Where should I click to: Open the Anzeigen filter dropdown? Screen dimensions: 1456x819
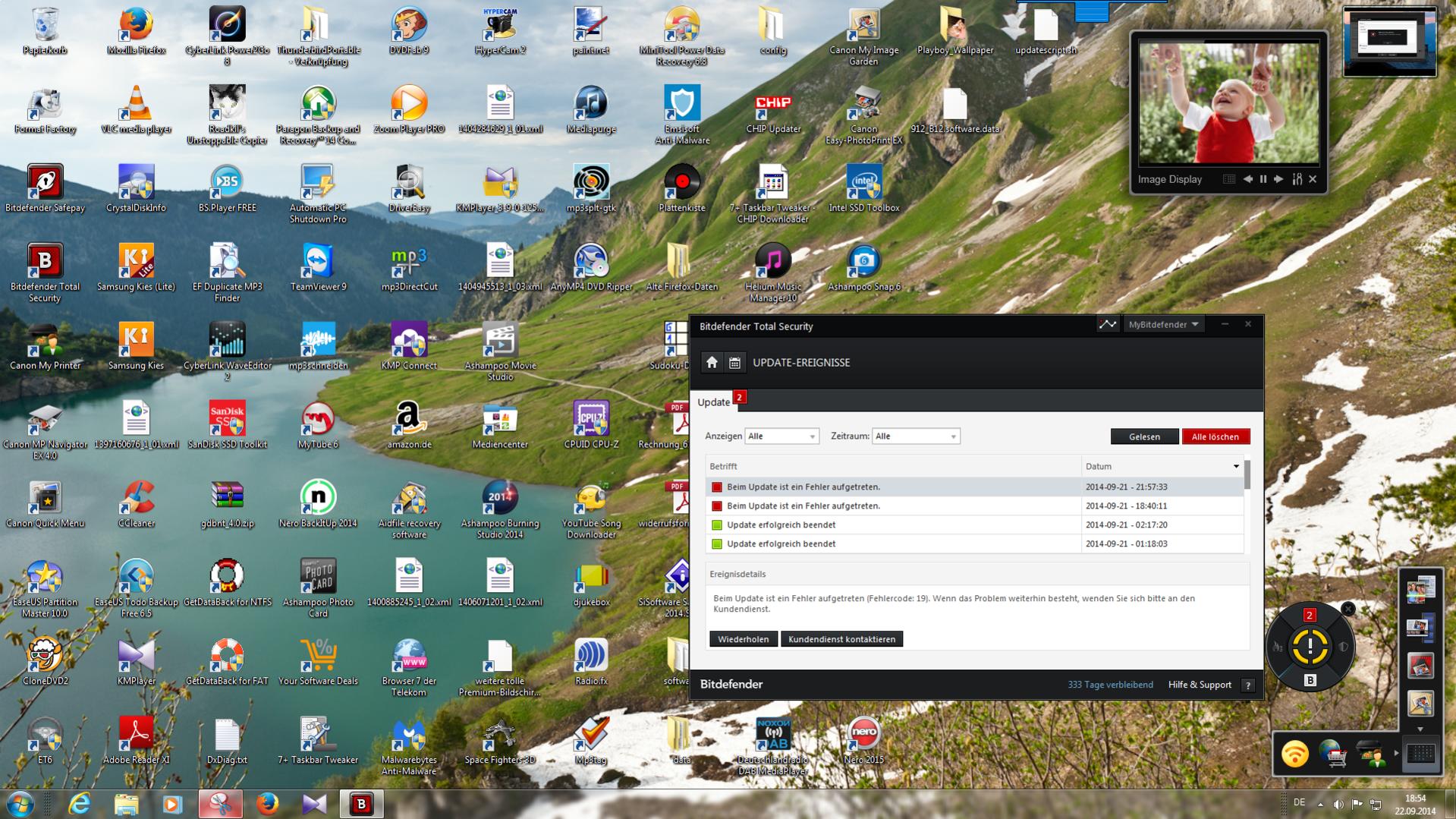tap(781, 436)
